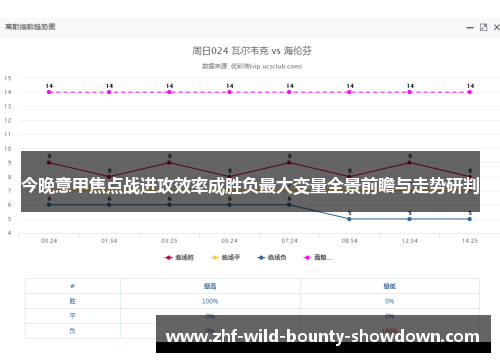Select the red 9 point at 12:54

(x=409, y=163)
